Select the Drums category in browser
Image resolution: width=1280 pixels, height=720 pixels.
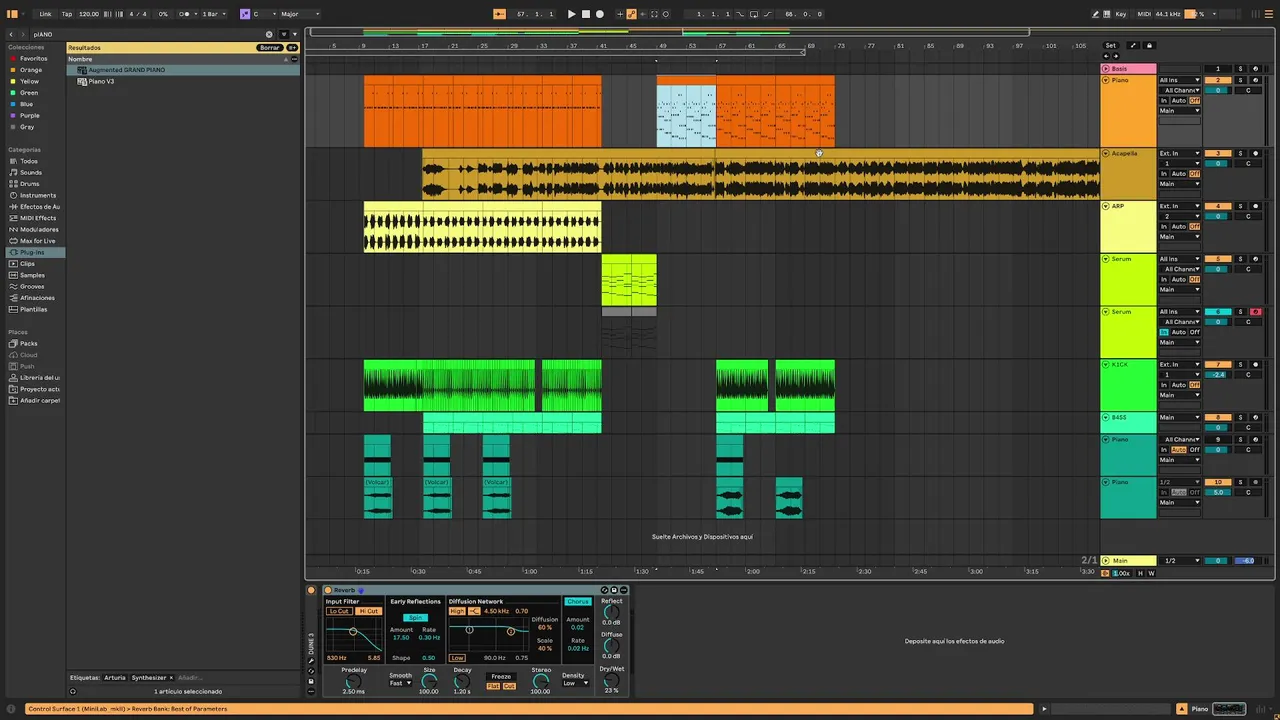30,184
